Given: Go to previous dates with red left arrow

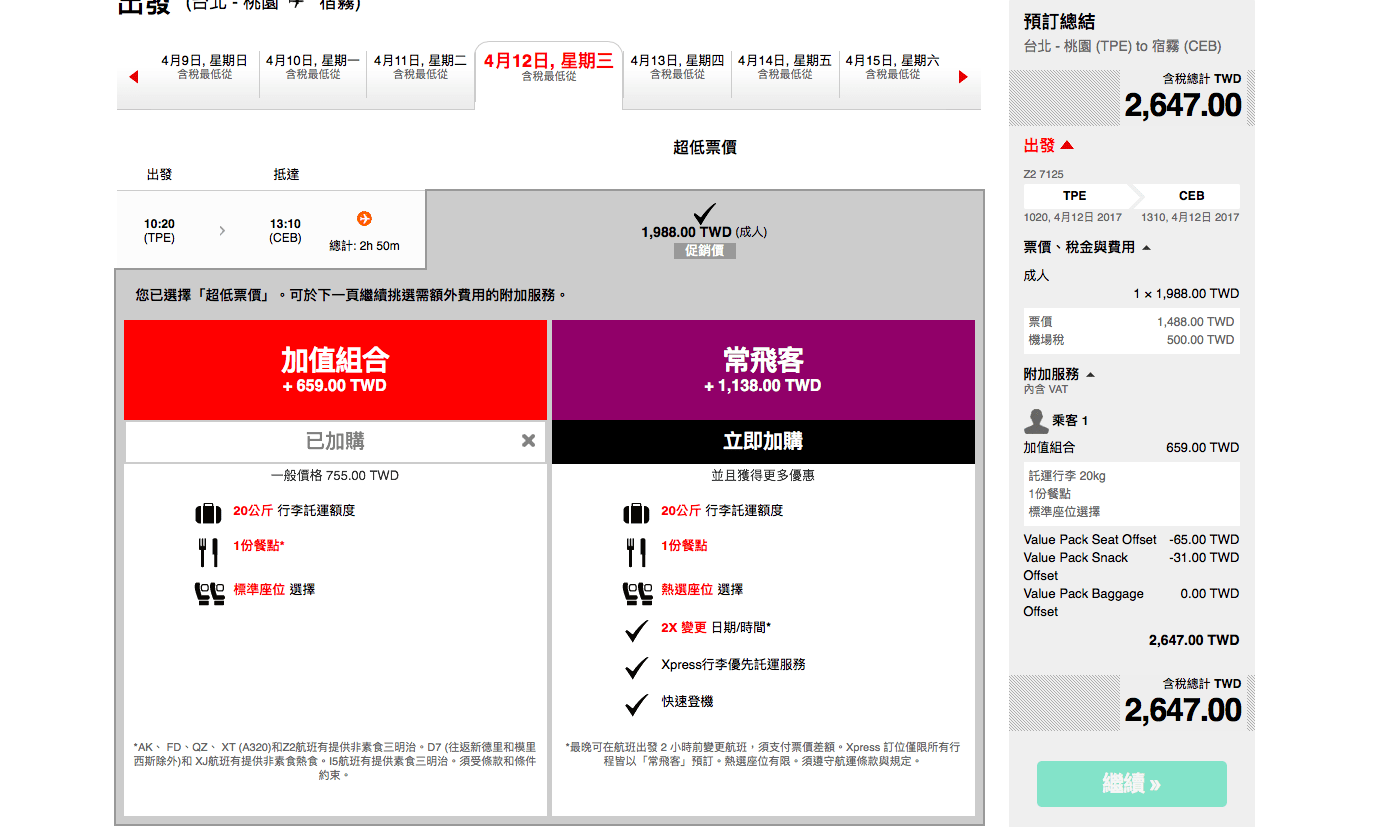Looking at the screenshot, I should (x=134, y=77).
